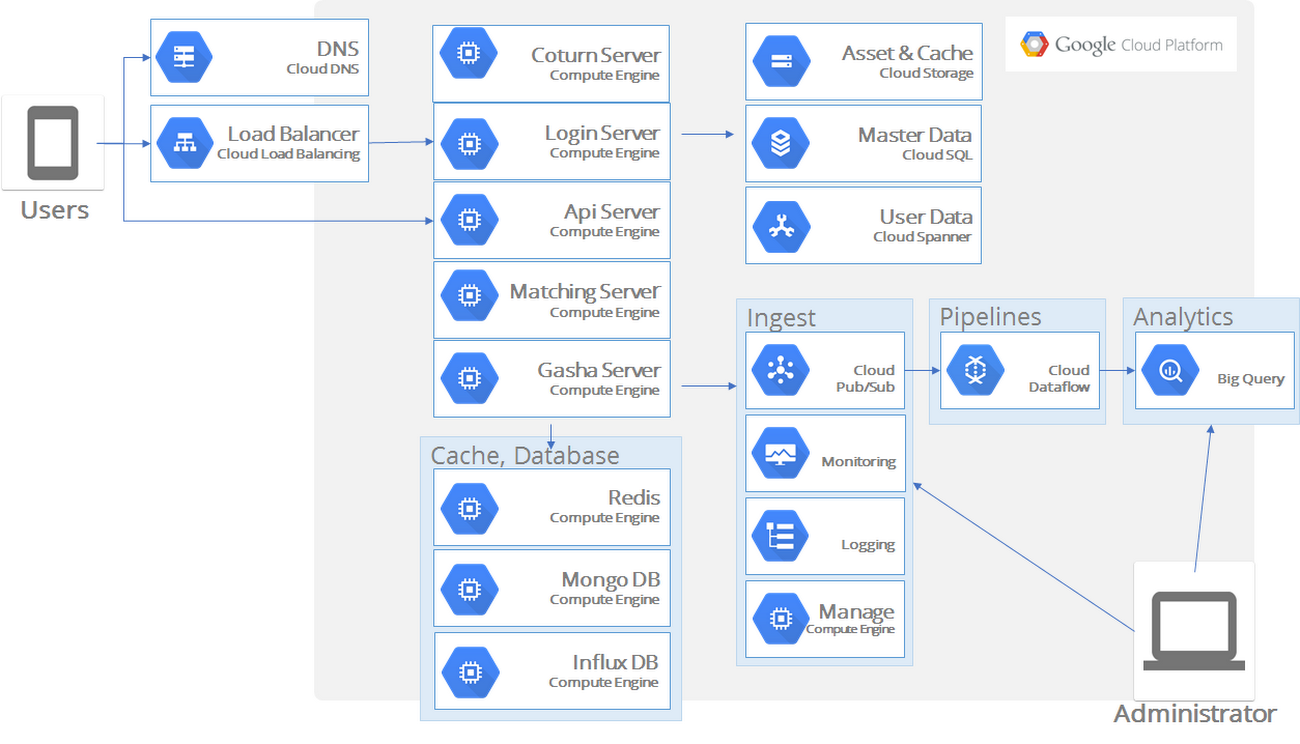Select the Influx DB label
Image resolution: width=1300 pixels, height=744 pixels.
[x=616, y=662]
